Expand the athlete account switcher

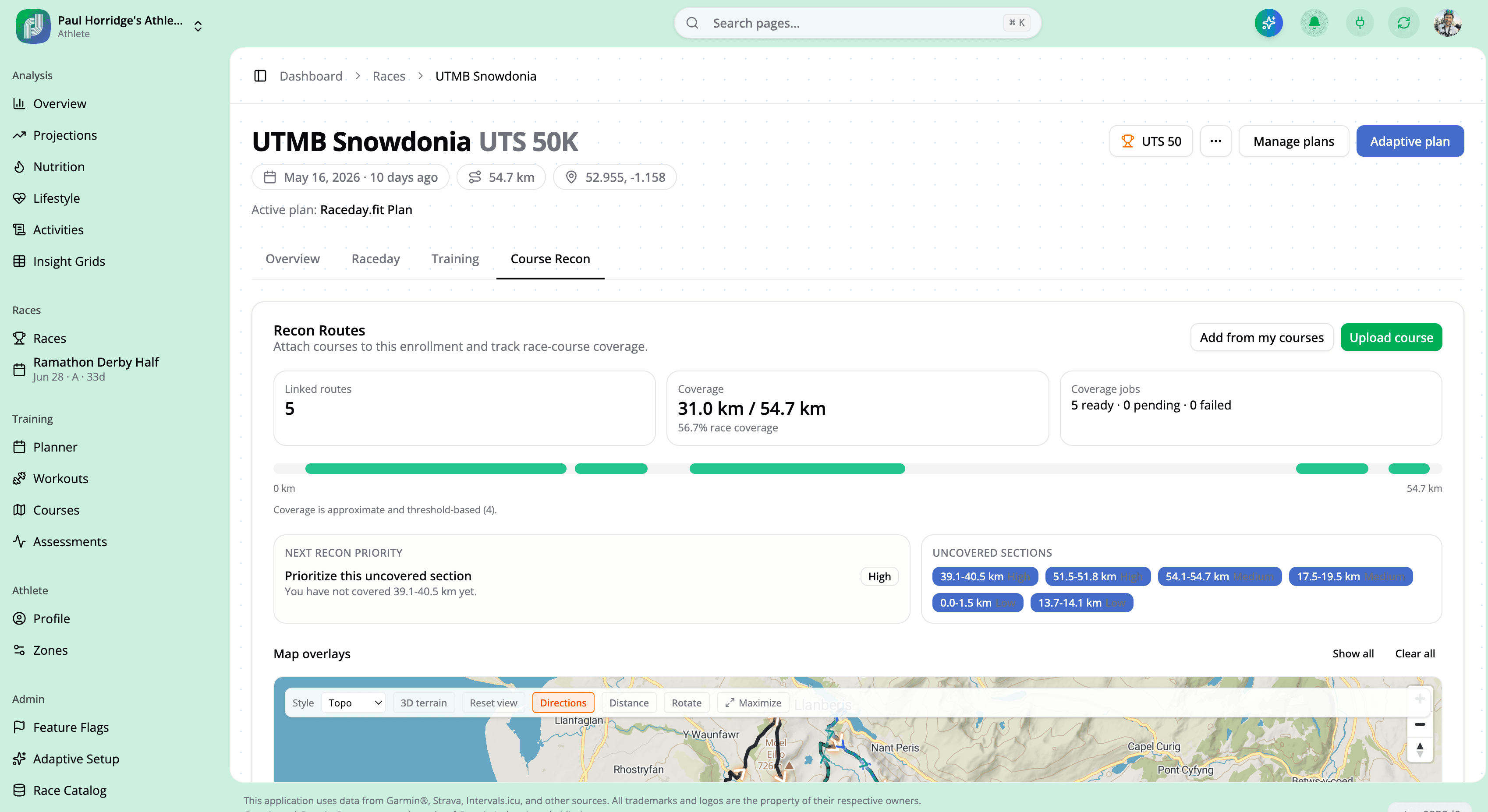(198, 26)
